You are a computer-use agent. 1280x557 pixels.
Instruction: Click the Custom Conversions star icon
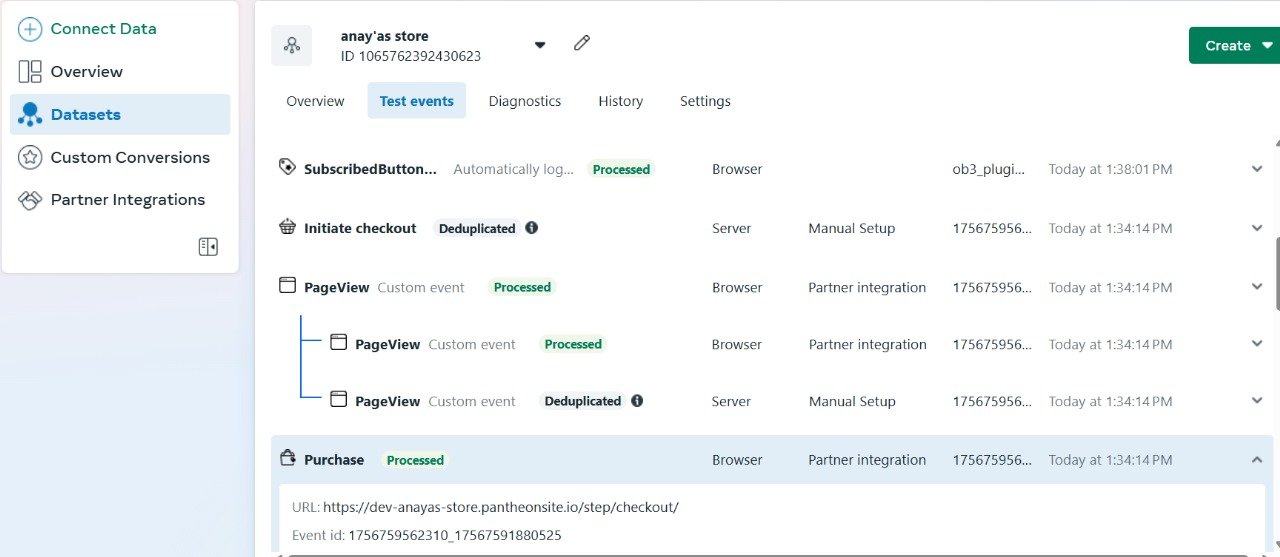30,157
